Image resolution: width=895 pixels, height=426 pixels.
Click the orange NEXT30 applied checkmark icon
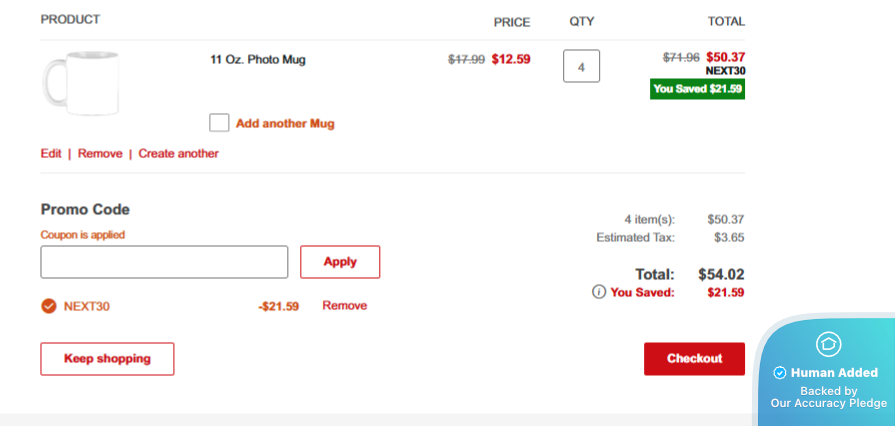tap(48, 306)
